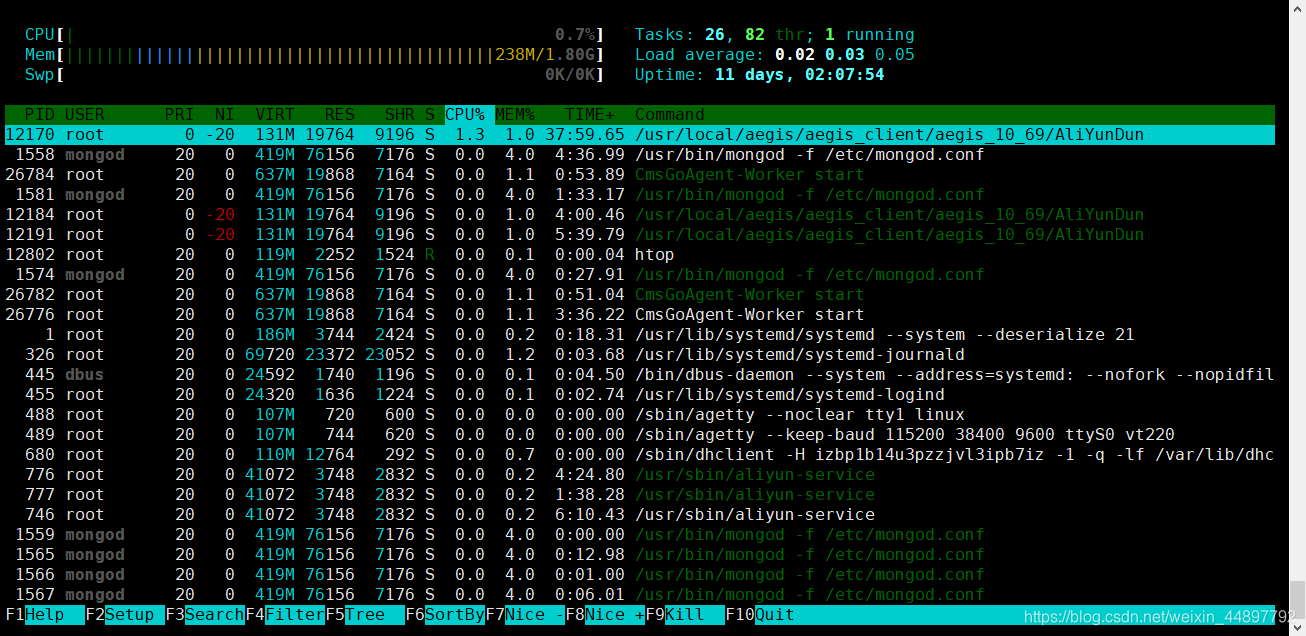
Task: Select aliyun-service row PID 777
Action: coord(640,495)
